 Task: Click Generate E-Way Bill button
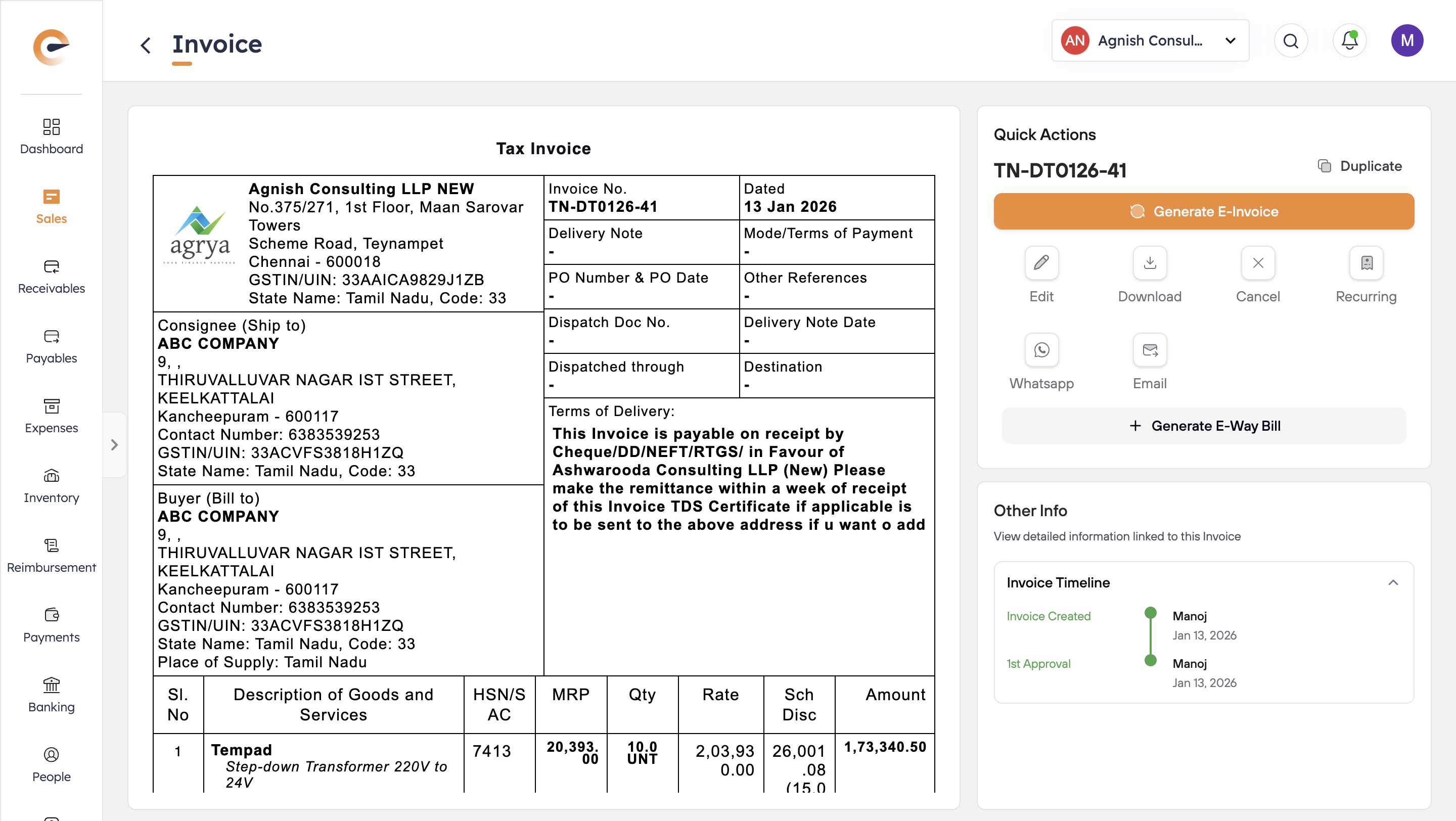click(1203, 426)
